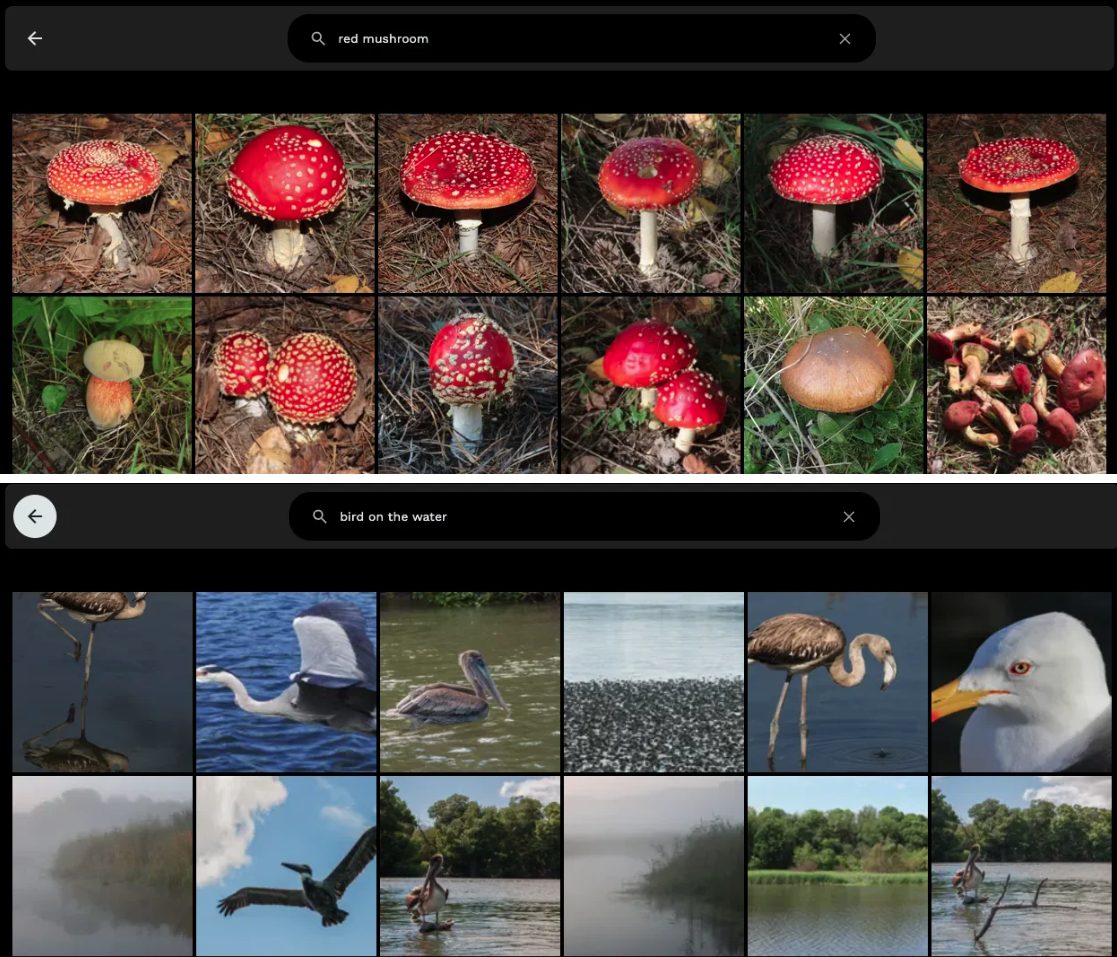This screenshot has height=957, width=1117.
Task: Open the swimming pelican photo
Action: pyautogui.click(x=469, y=681)
